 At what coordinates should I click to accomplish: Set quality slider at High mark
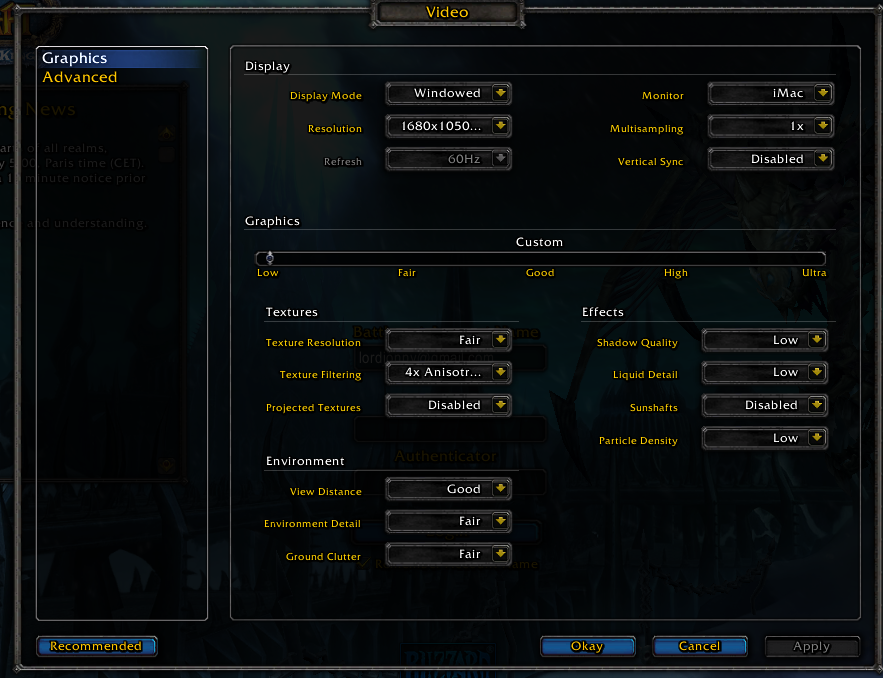(676, 258)
